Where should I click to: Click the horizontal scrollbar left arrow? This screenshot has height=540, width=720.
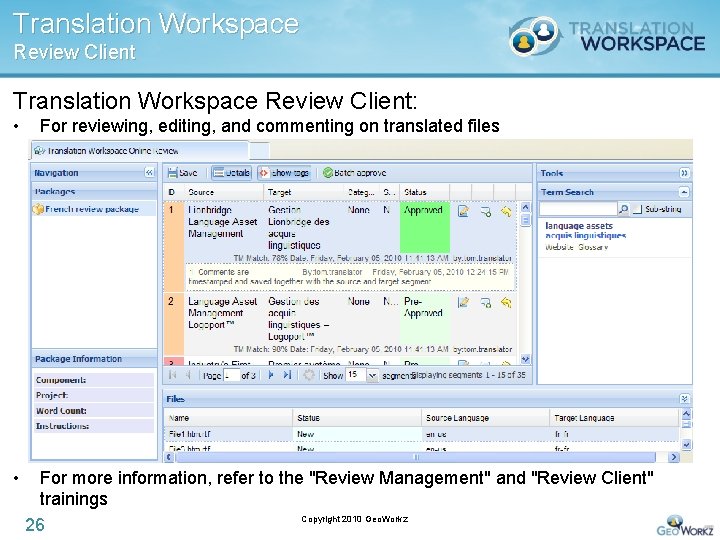click(169, 457)
